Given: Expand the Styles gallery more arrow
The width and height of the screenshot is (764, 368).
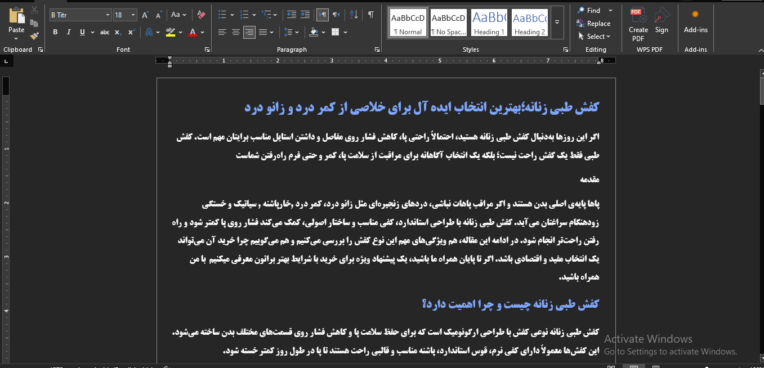Looking at the screenshot, I should tap(557, 22).
